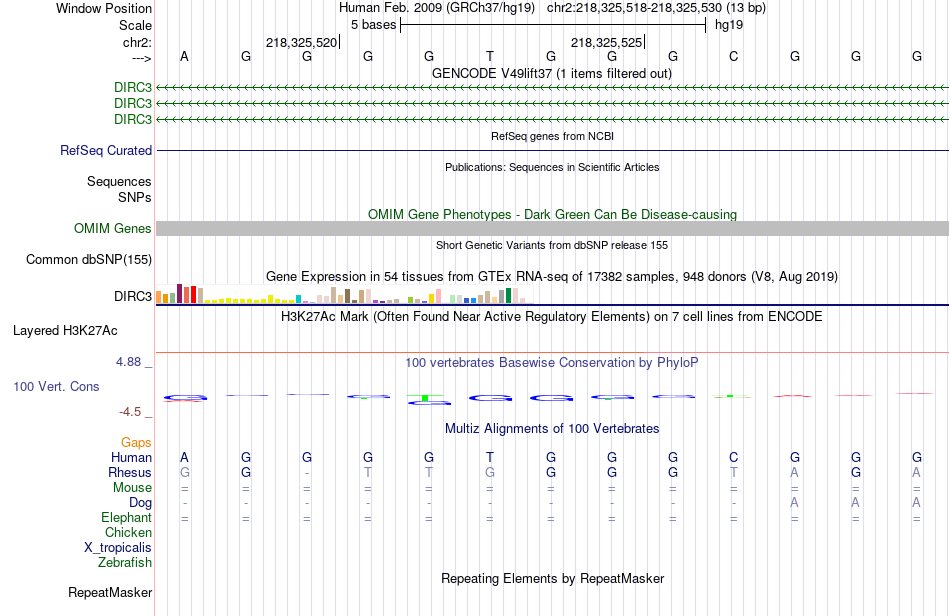Click the dark blue RefSeq Curated intron line
Screen dimensions: 950x616
click(x=553, y=150)
